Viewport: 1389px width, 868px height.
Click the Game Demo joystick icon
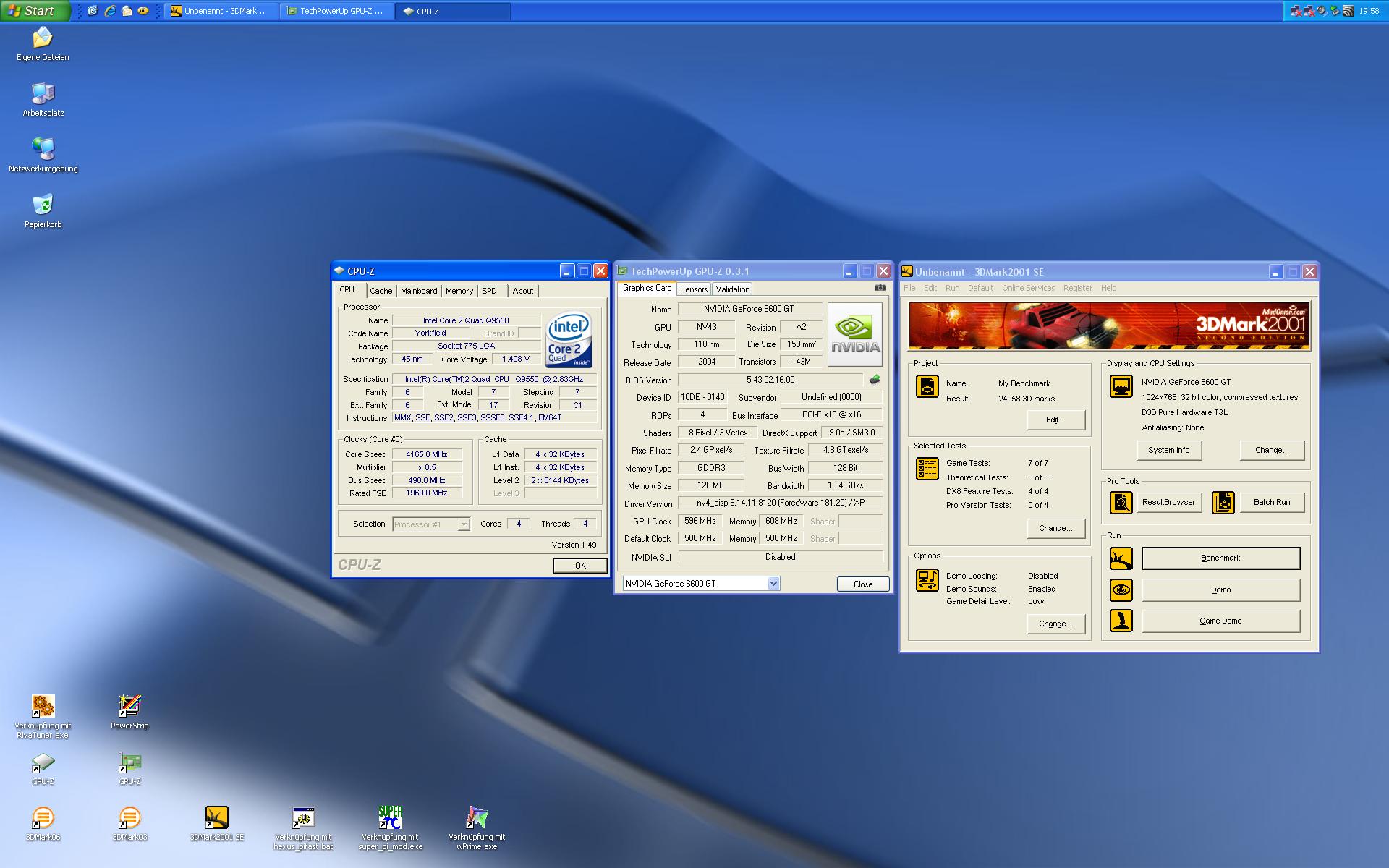1121,621
